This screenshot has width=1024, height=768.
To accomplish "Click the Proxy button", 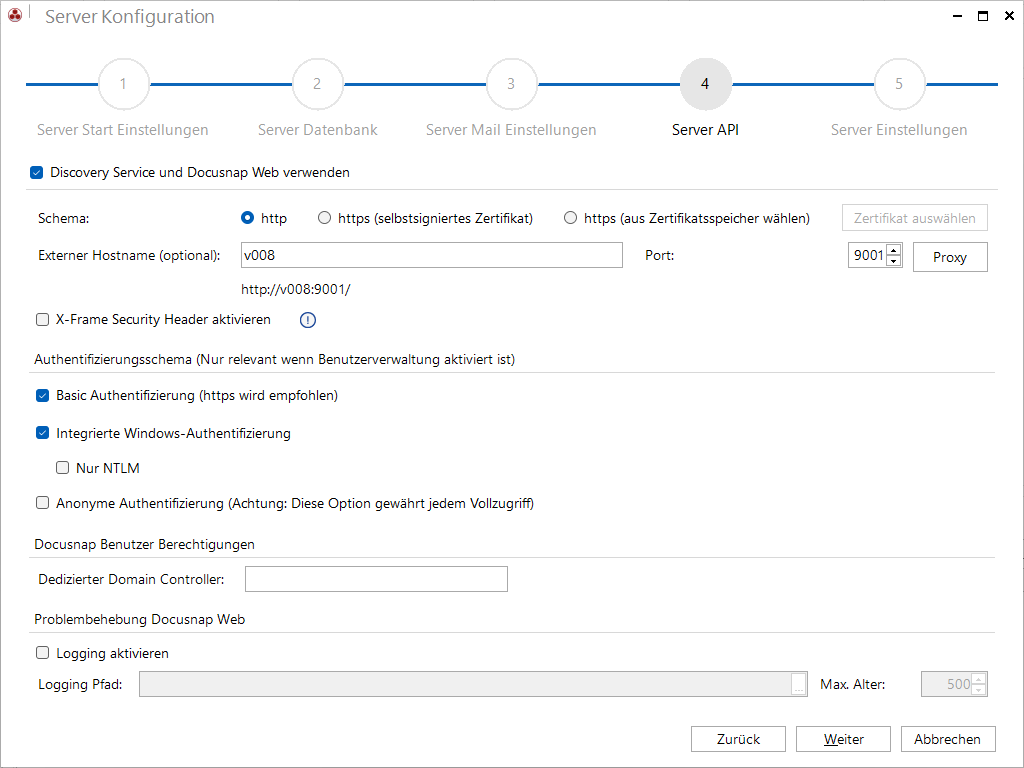I will [950, 257].
